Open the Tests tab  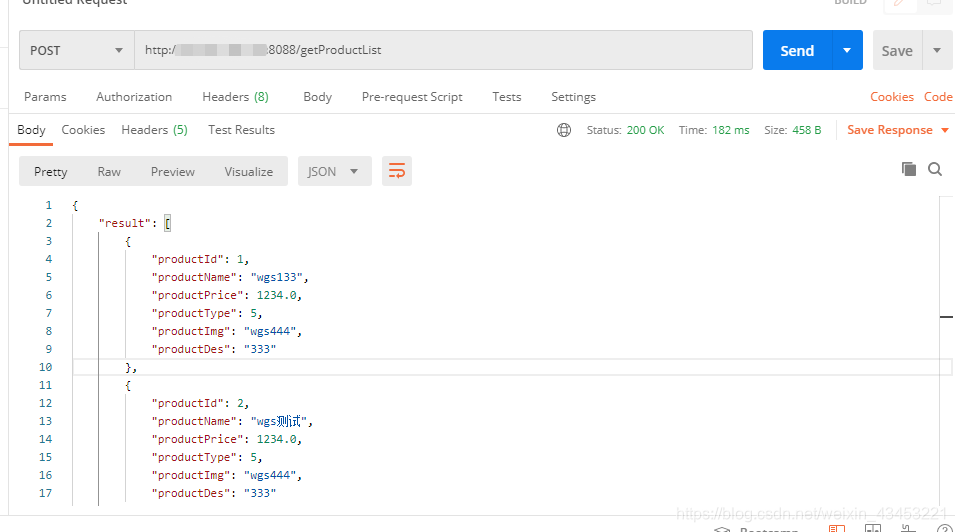507,97
